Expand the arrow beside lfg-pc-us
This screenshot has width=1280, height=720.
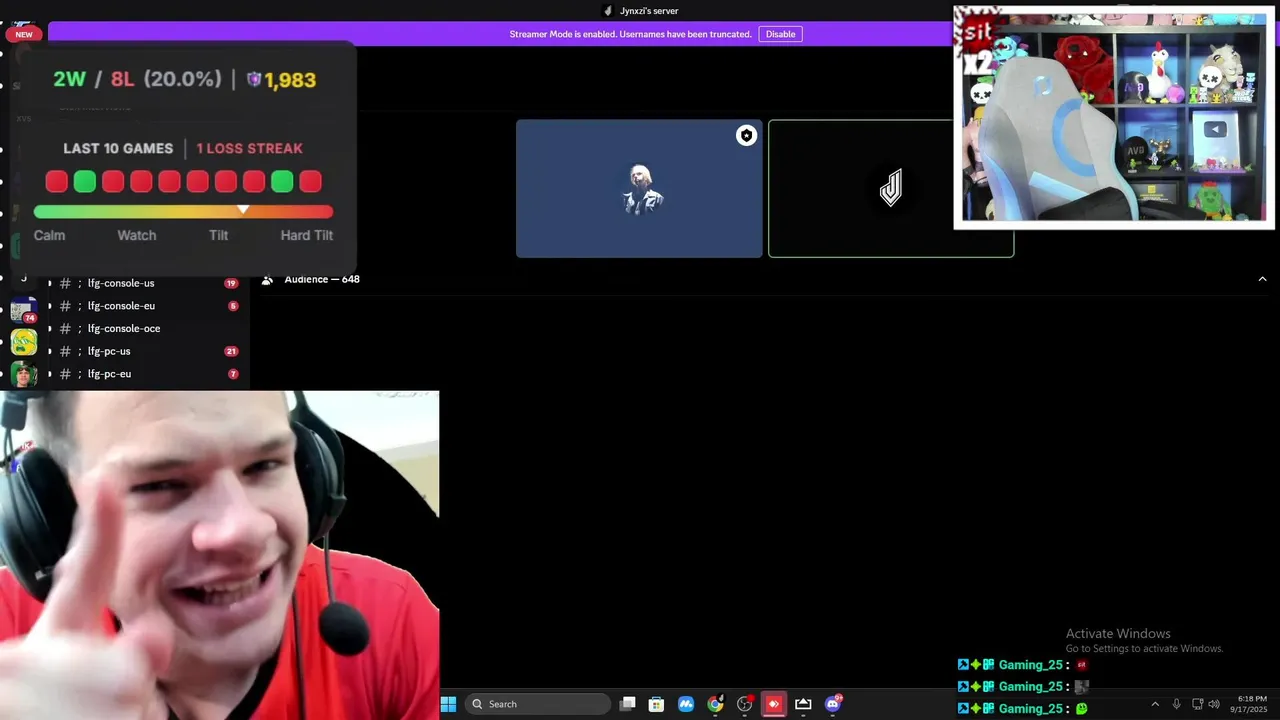(50, 351)
